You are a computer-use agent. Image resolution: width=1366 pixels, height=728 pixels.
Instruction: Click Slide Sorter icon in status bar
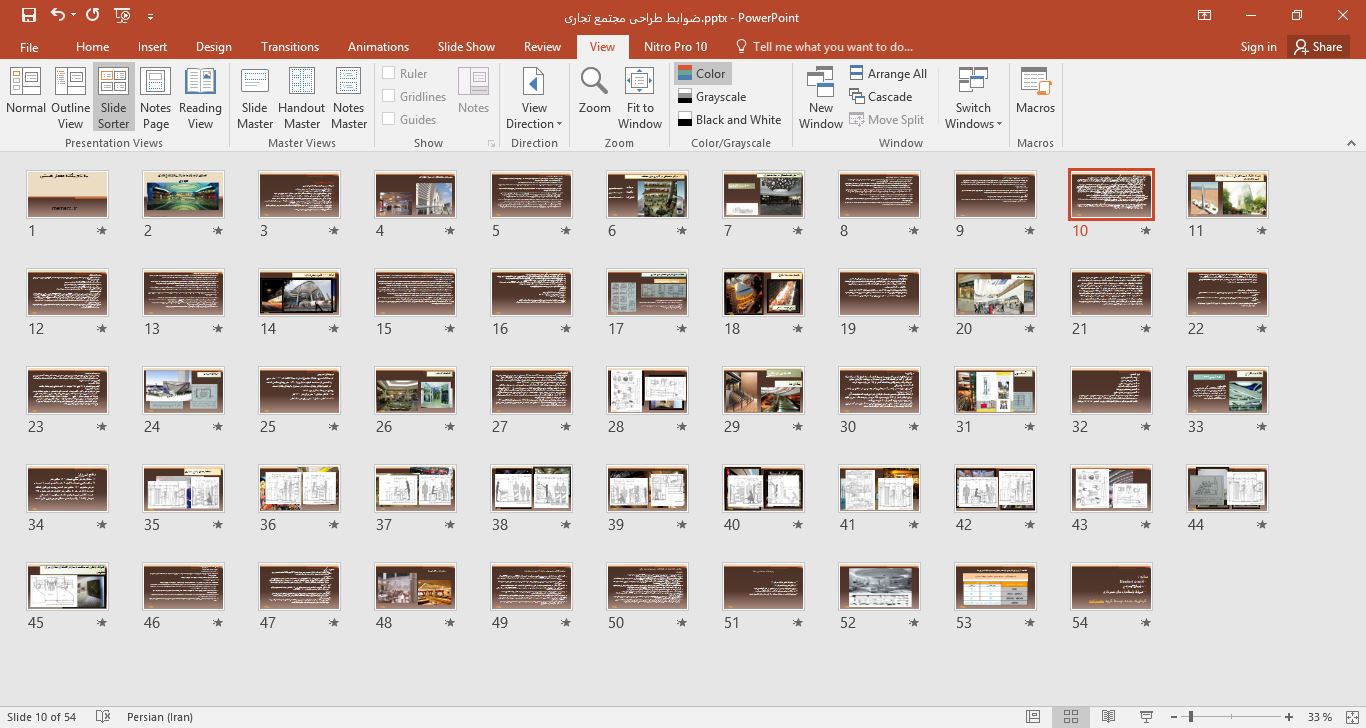[x=1071, y=716]
